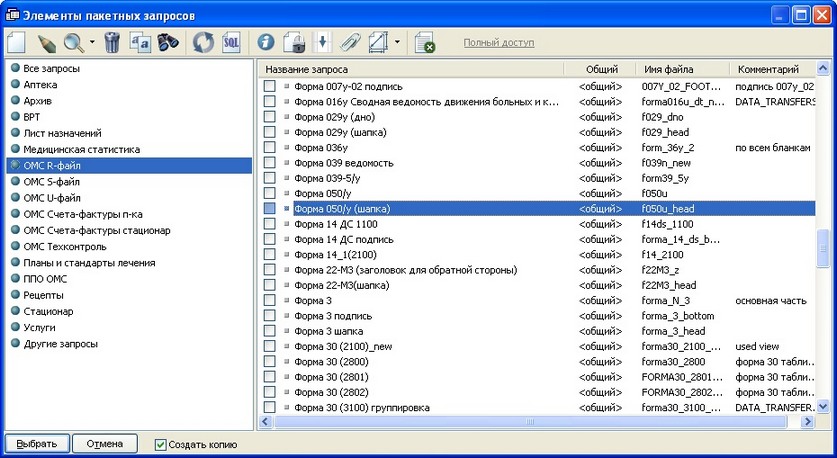Click the 'Отмена' button

(105, 444)
